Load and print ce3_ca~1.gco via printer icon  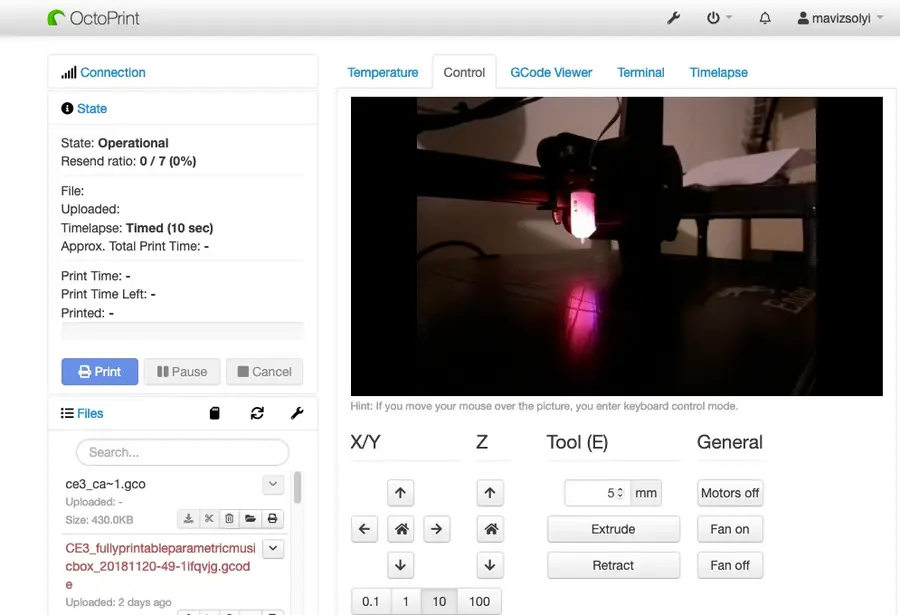click(x=271, y=518)
